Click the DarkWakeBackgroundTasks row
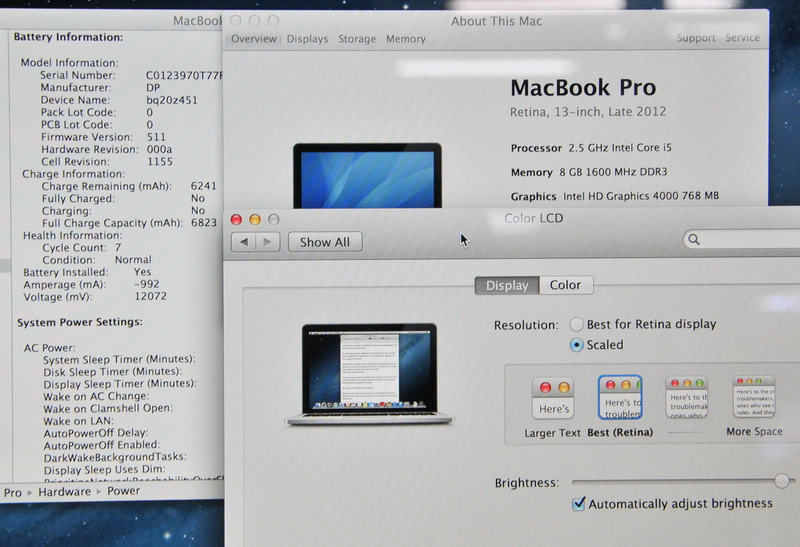Screen dimensions: 800x547 pos(115,457)
